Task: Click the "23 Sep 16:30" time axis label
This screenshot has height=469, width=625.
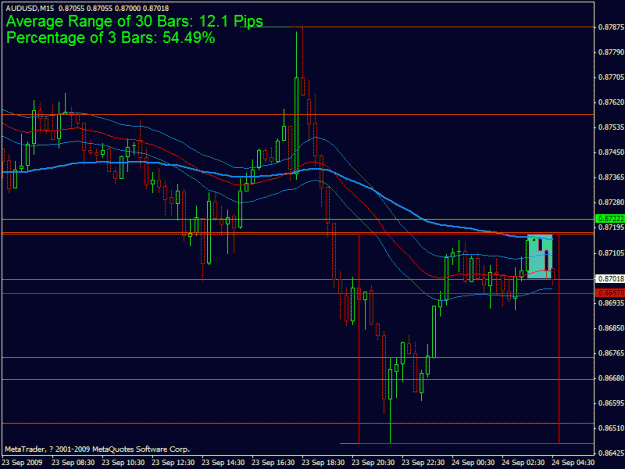Action: click(x=273, y=463)
